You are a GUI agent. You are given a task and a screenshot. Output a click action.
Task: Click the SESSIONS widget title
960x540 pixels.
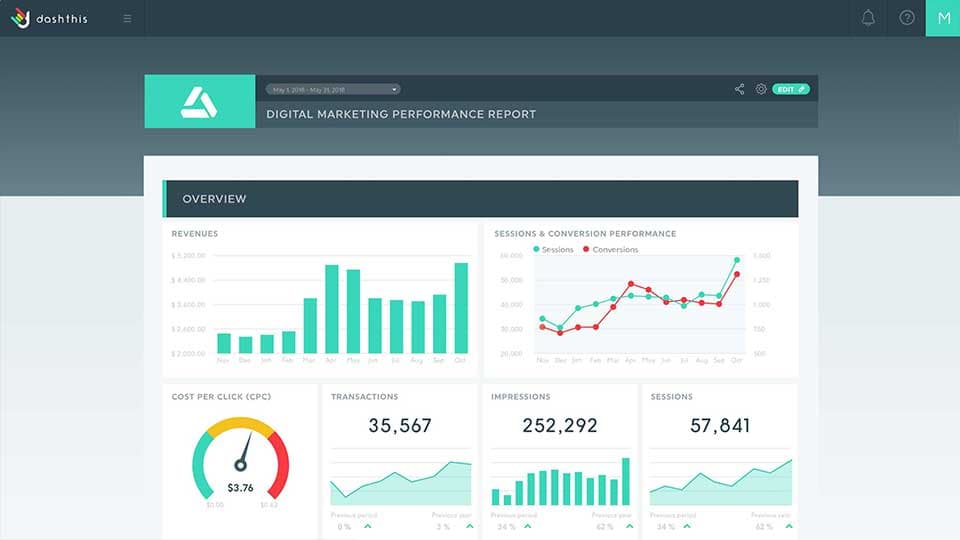672,397
